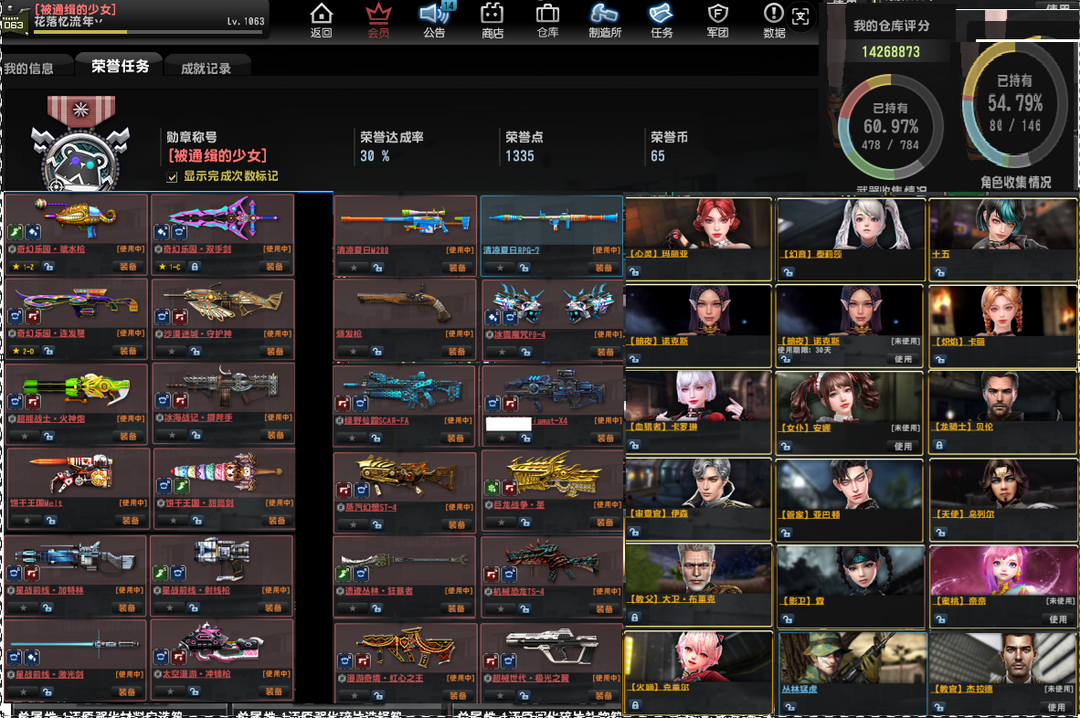The height and width of the screenshot is (718, 1080).
Task: Open the 仓库 warehouse icon
Action: pyautogui.click(x=548, y=20)
